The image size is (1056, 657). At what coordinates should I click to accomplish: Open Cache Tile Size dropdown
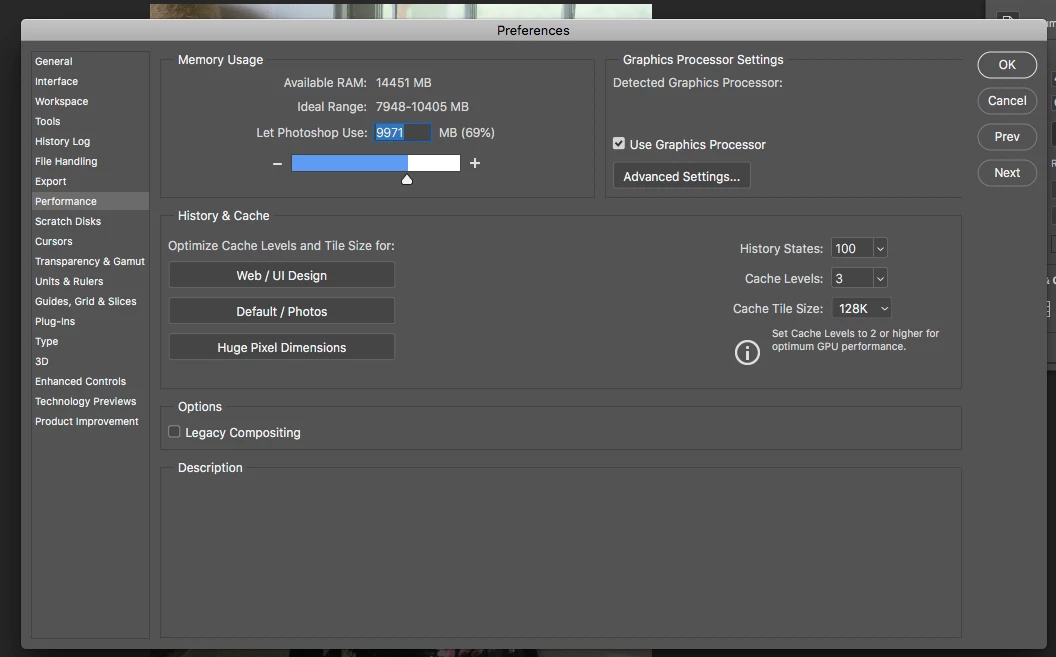[x=861, y=308]
